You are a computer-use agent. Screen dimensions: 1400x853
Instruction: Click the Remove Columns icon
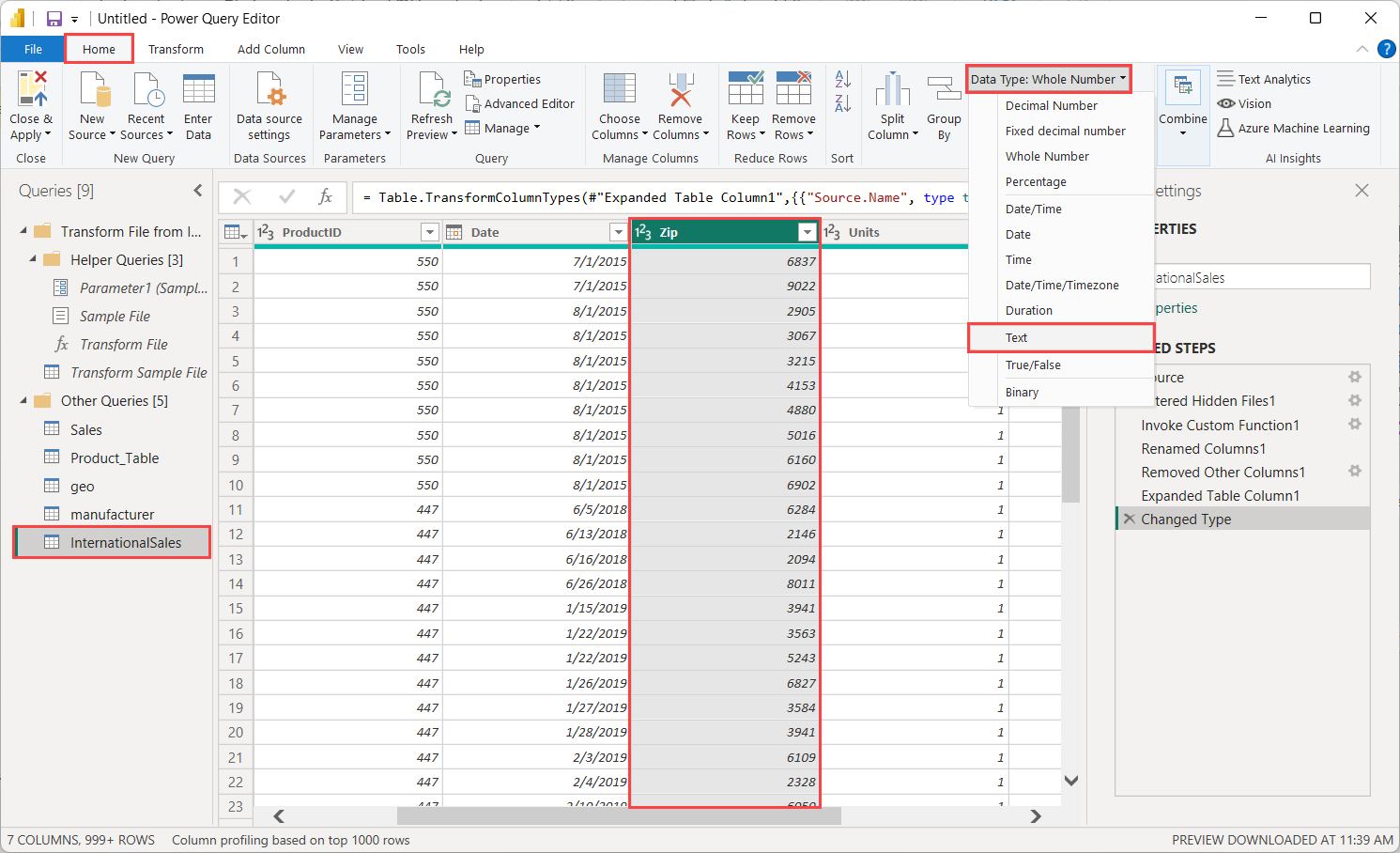pyautogui.click(x=680, y=90)
